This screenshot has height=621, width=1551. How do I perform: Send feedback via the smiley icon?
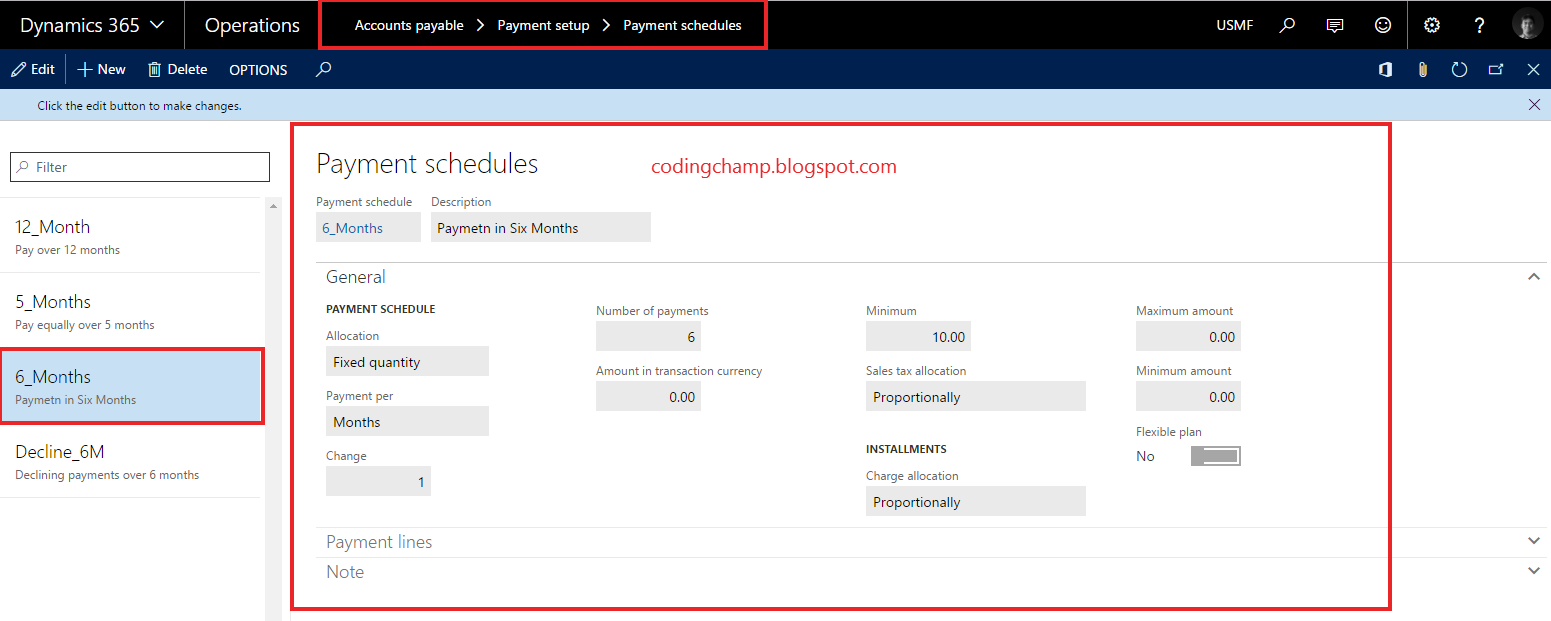click(x=1383, y=24)
